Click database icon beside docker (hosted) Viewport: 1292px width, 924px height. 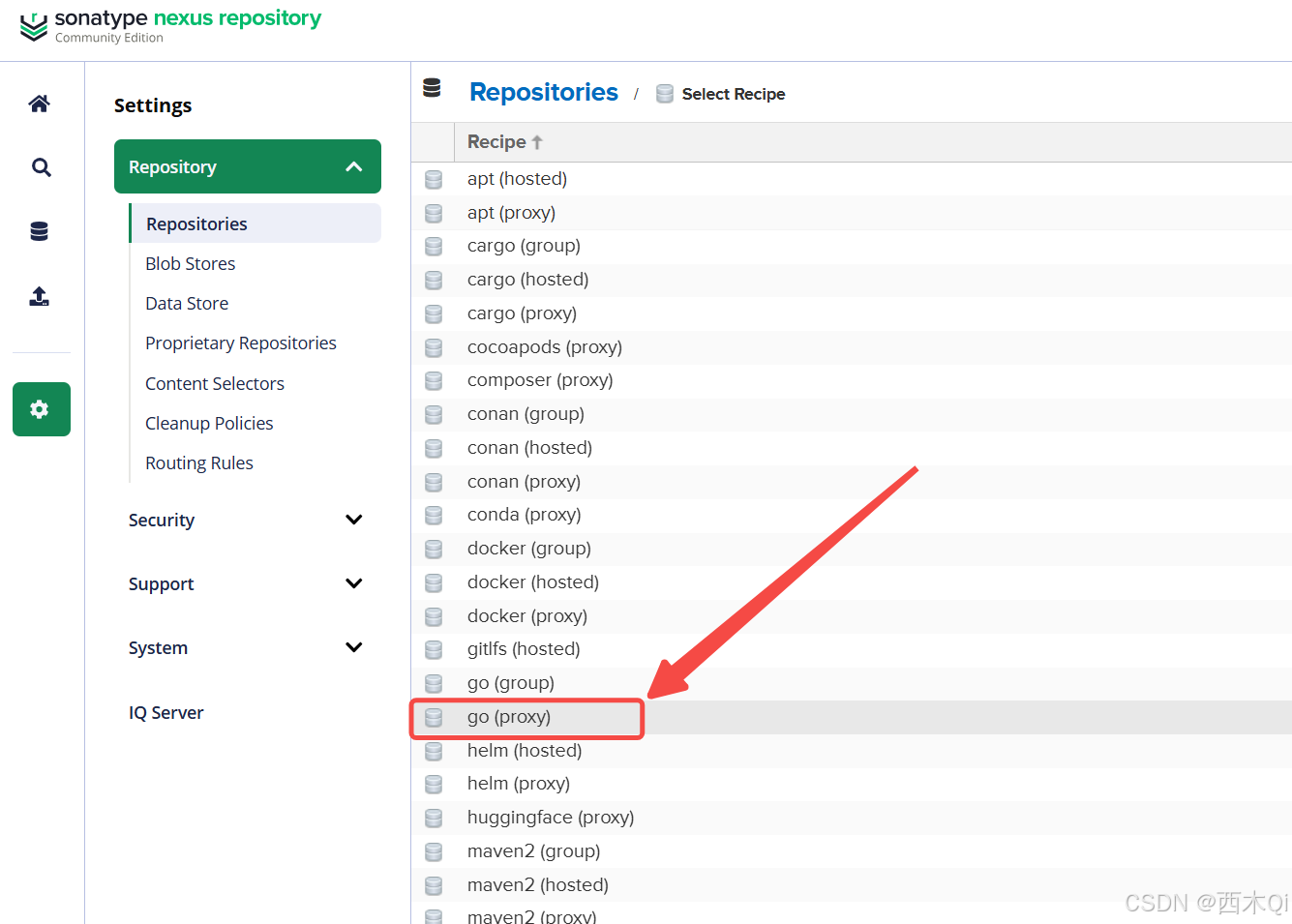click(434, 582)
